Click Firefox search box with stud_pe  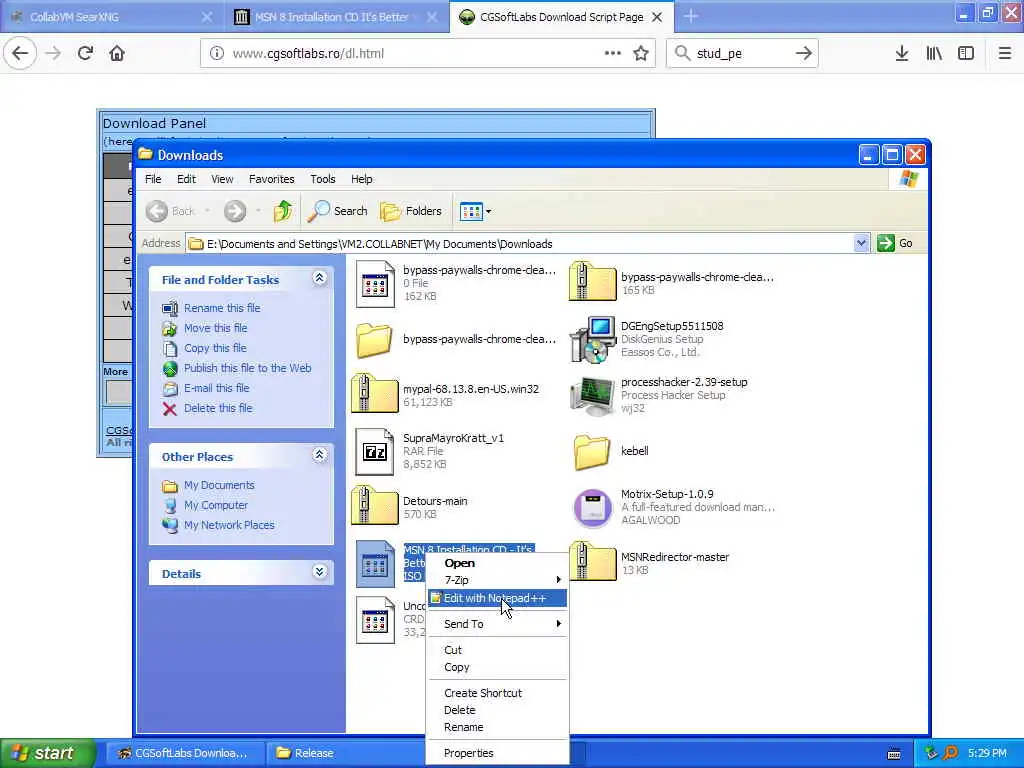(x=741, y=53)
